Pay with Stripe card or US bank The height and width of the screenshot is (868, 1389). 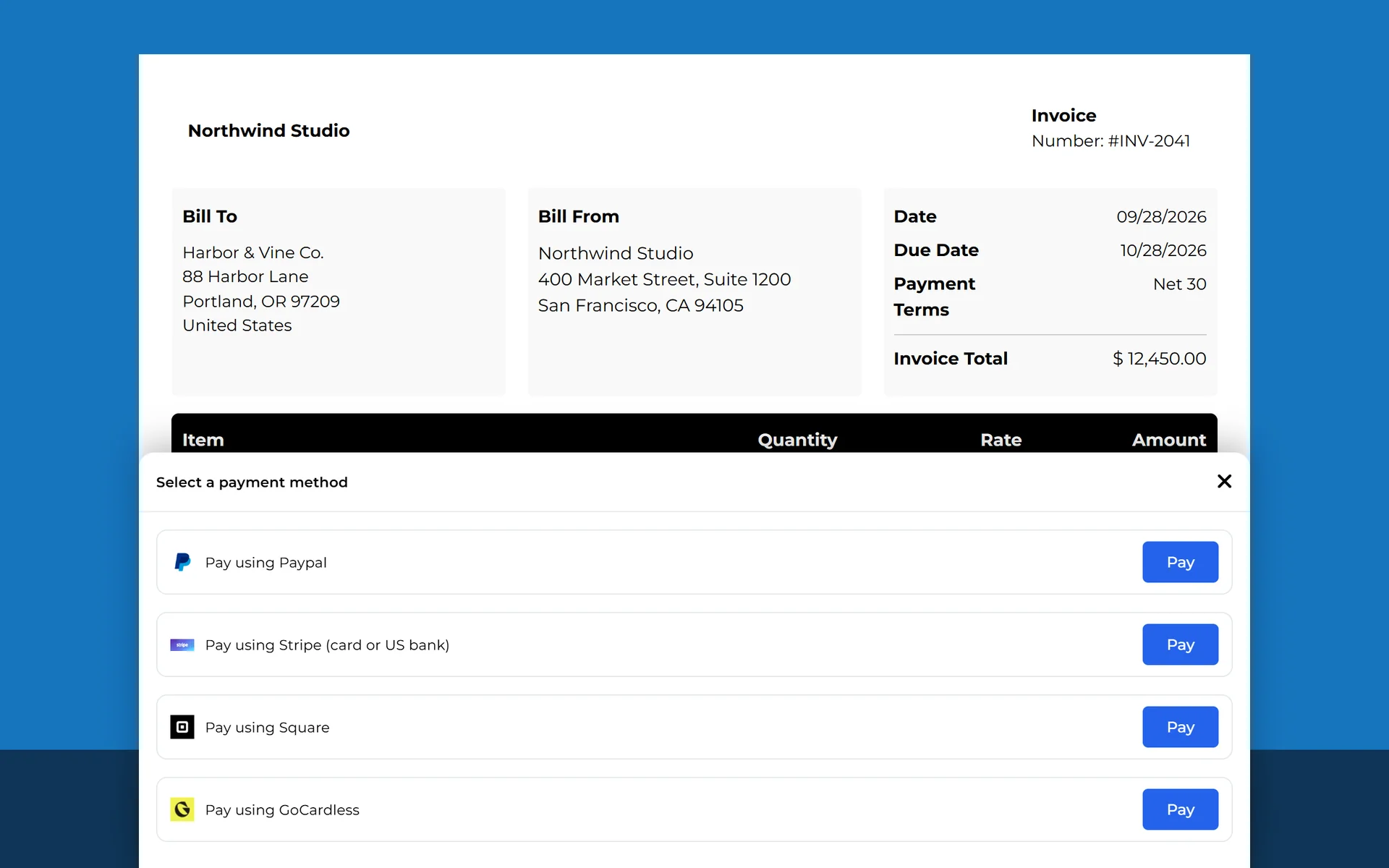tap(1180, 644)
